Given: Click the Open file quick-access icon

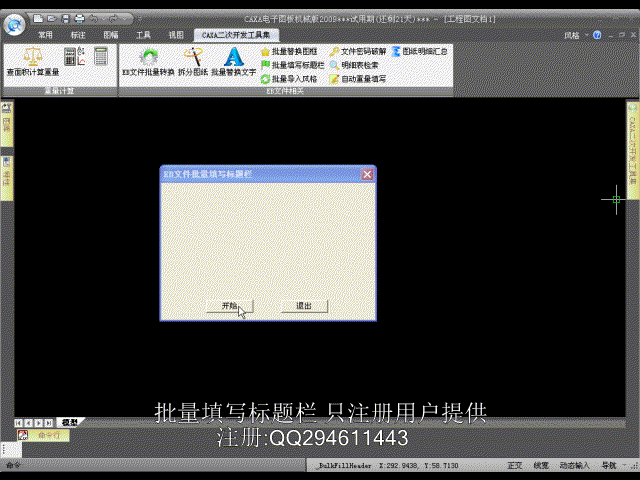Looking at the screenshot, I should (52, 18).
